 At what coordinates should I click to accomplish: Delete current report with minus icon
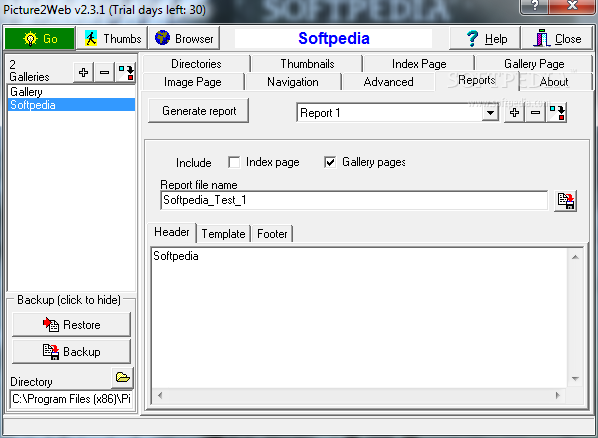pyautogui.click(x=535, y=113)
